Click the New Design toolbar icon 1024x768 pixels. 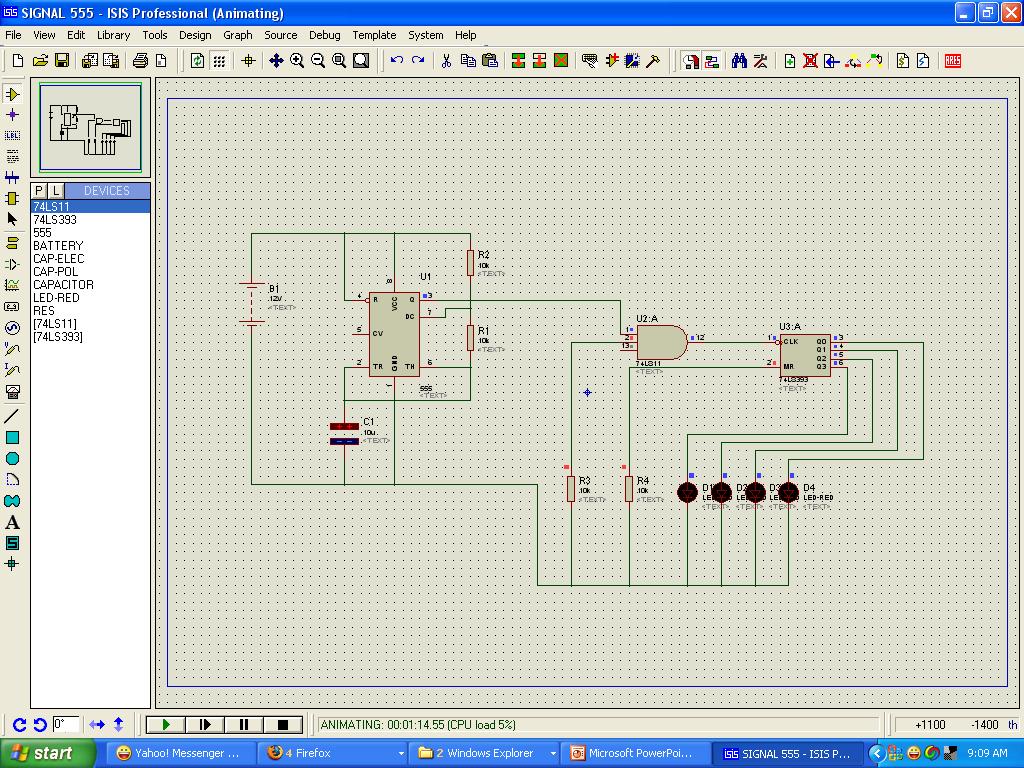tap(18, 61)
